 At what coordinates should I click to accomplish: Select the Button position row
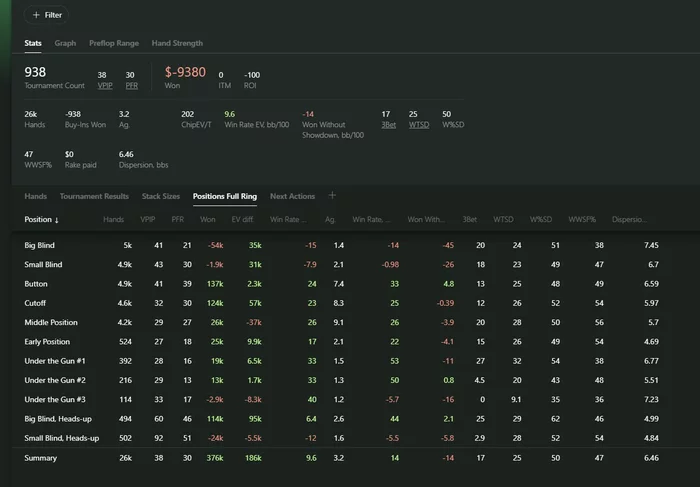pos(36,284)
